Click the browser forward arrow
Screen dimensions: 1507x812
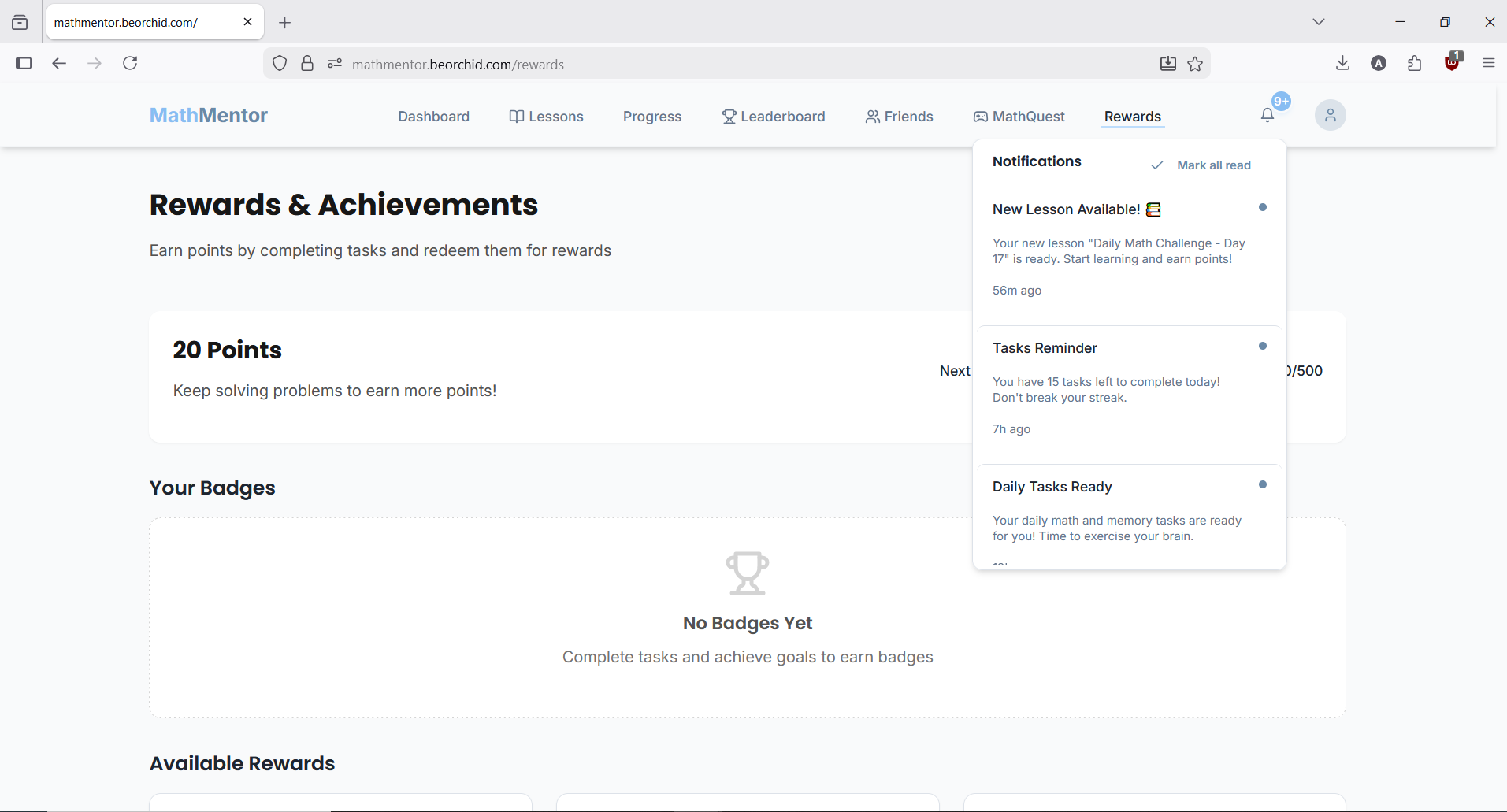coord(95,64)
